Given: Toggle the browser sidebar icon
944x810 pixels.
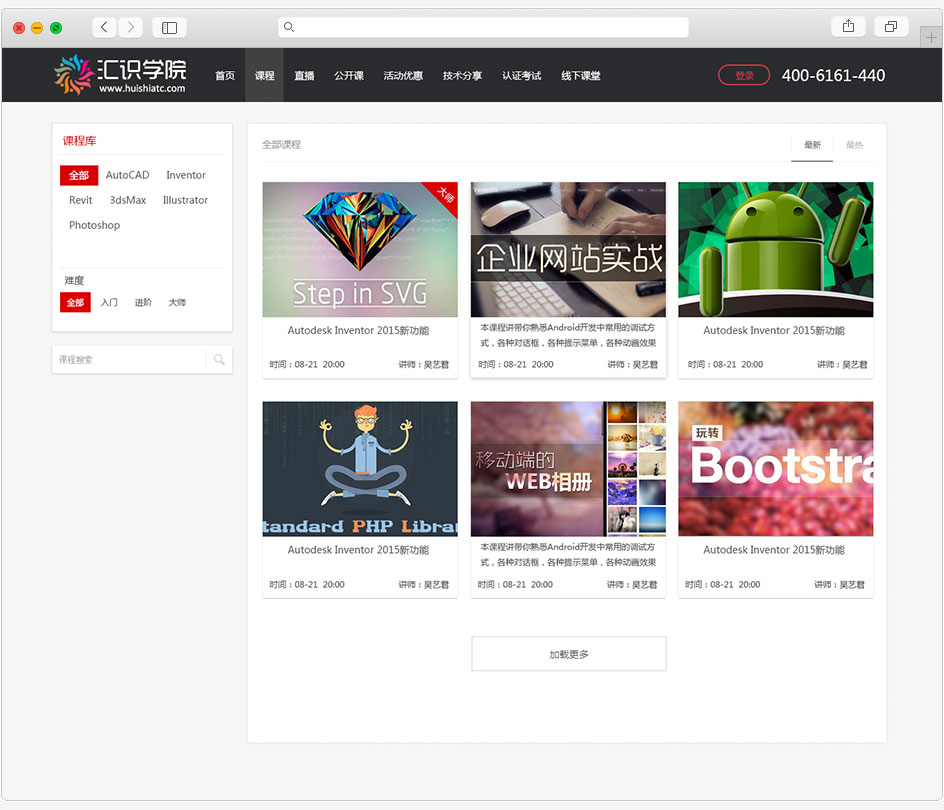Looking at the screenshot, I should coord(169,27).
